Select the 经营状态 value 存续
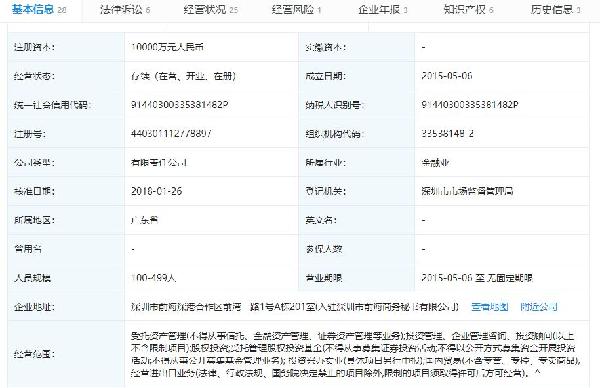Screen dimensions: 600x388 click(183, 76)
